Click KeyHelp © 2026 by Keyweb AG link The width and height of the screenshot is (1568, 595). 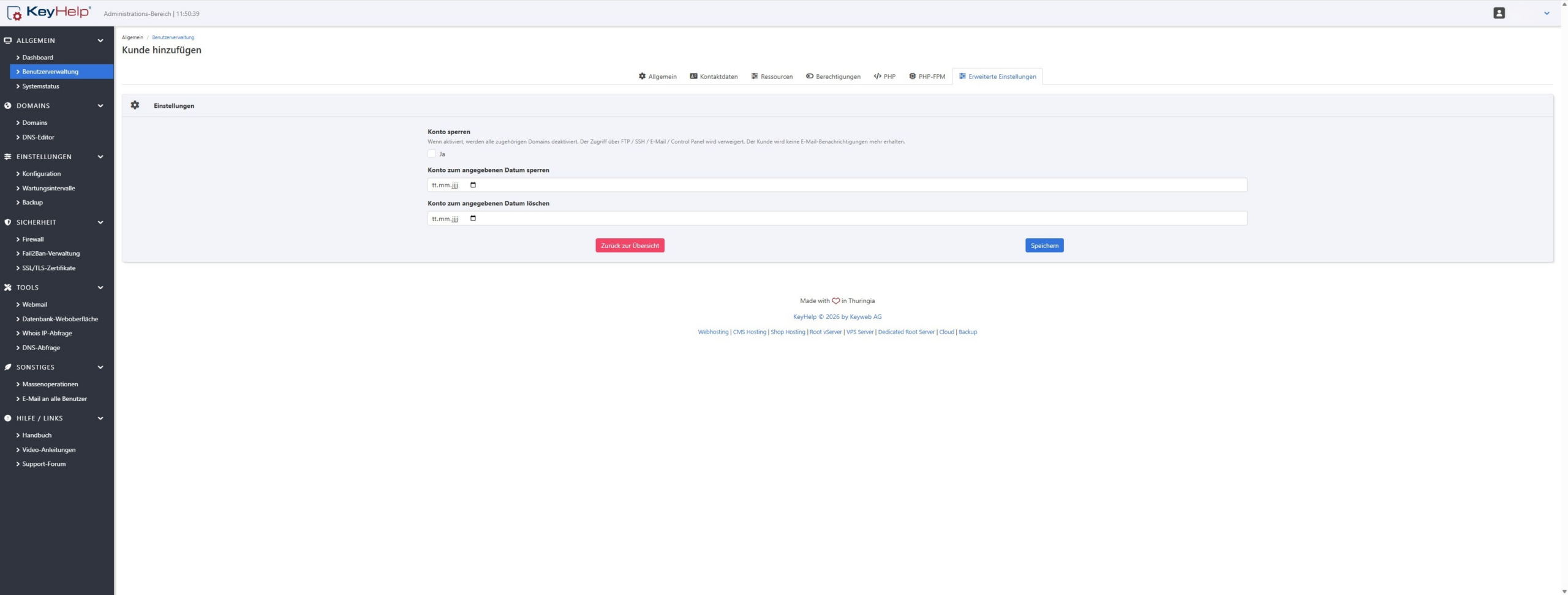tap(837, 317)
